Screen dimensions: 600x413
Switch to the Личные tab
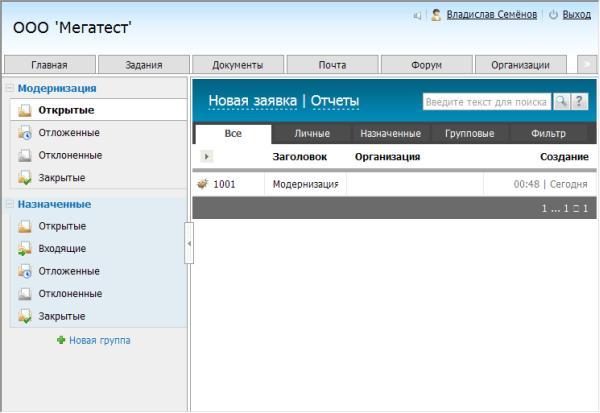312,134
